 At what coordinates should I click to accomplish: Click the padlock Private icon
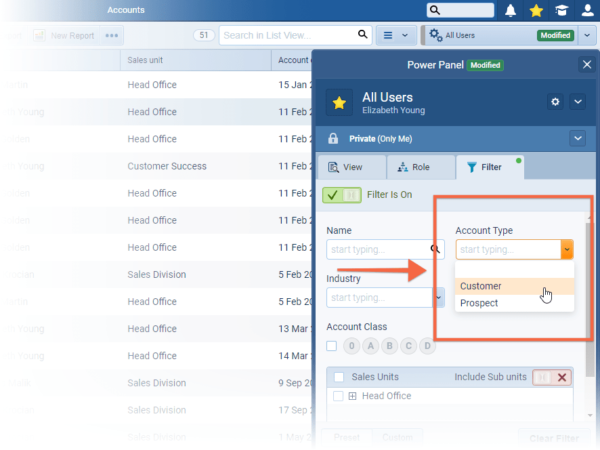point(334,138)
